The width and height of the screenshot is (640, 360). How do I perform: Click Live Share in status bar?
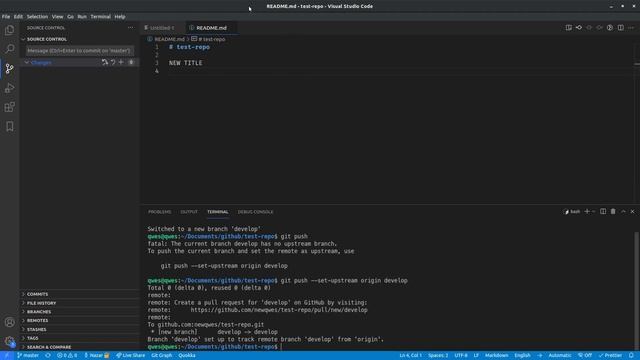pyautogui.click(x=131, y=356)
